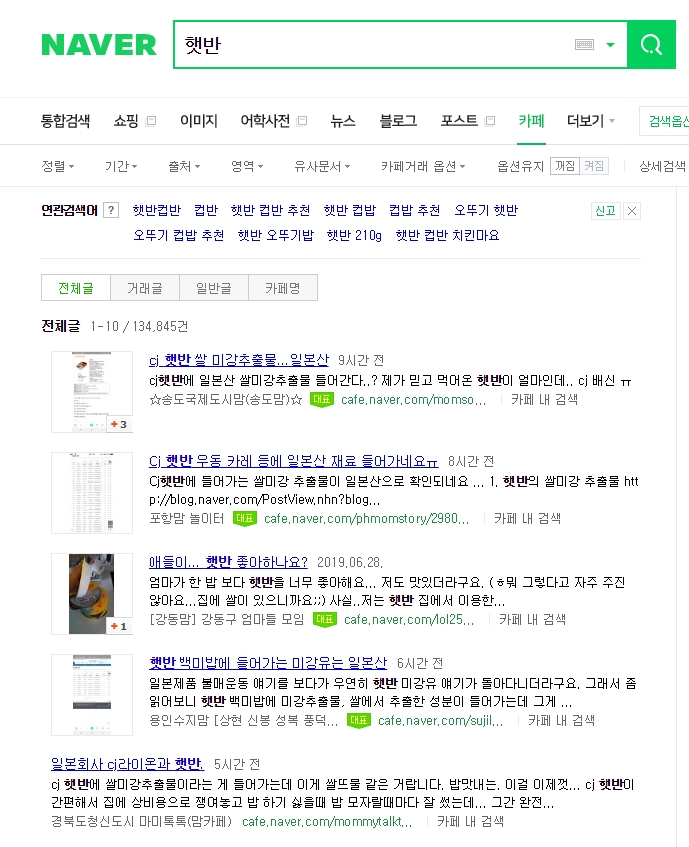The height and width of the screenshot is (847, 689).
Task: Set 옵션유지 to 꺼짐
Action: pyautogui.click(x=565, y=166)
